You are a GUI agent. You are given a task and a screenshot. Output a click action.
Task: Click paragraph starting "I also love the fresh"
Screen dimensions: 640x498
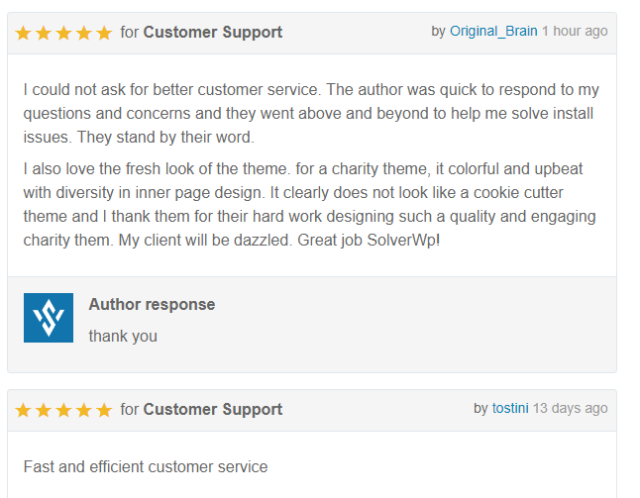[x=309, y=205]
